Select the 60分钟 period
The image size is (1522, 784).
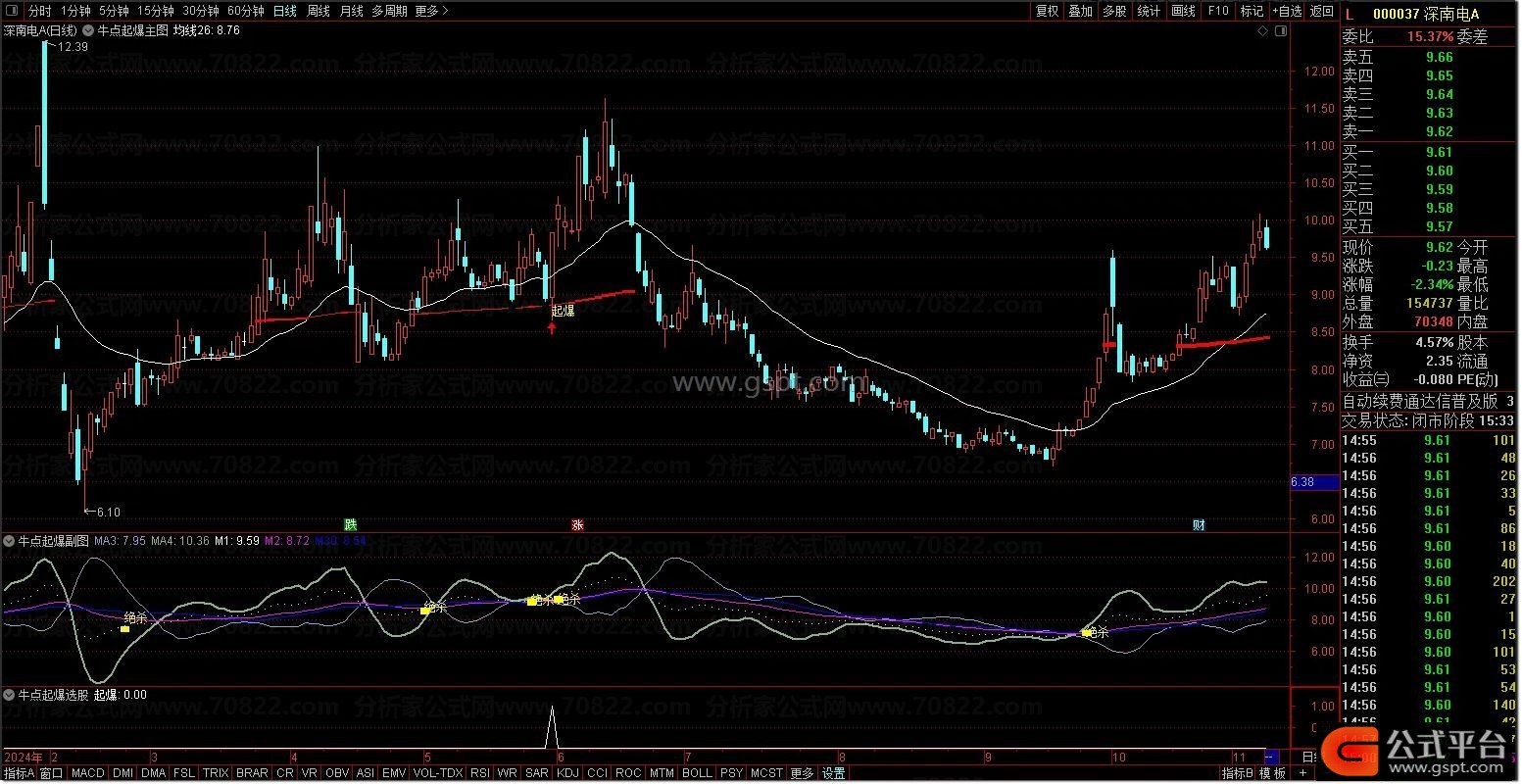click(x=245, y=12)
